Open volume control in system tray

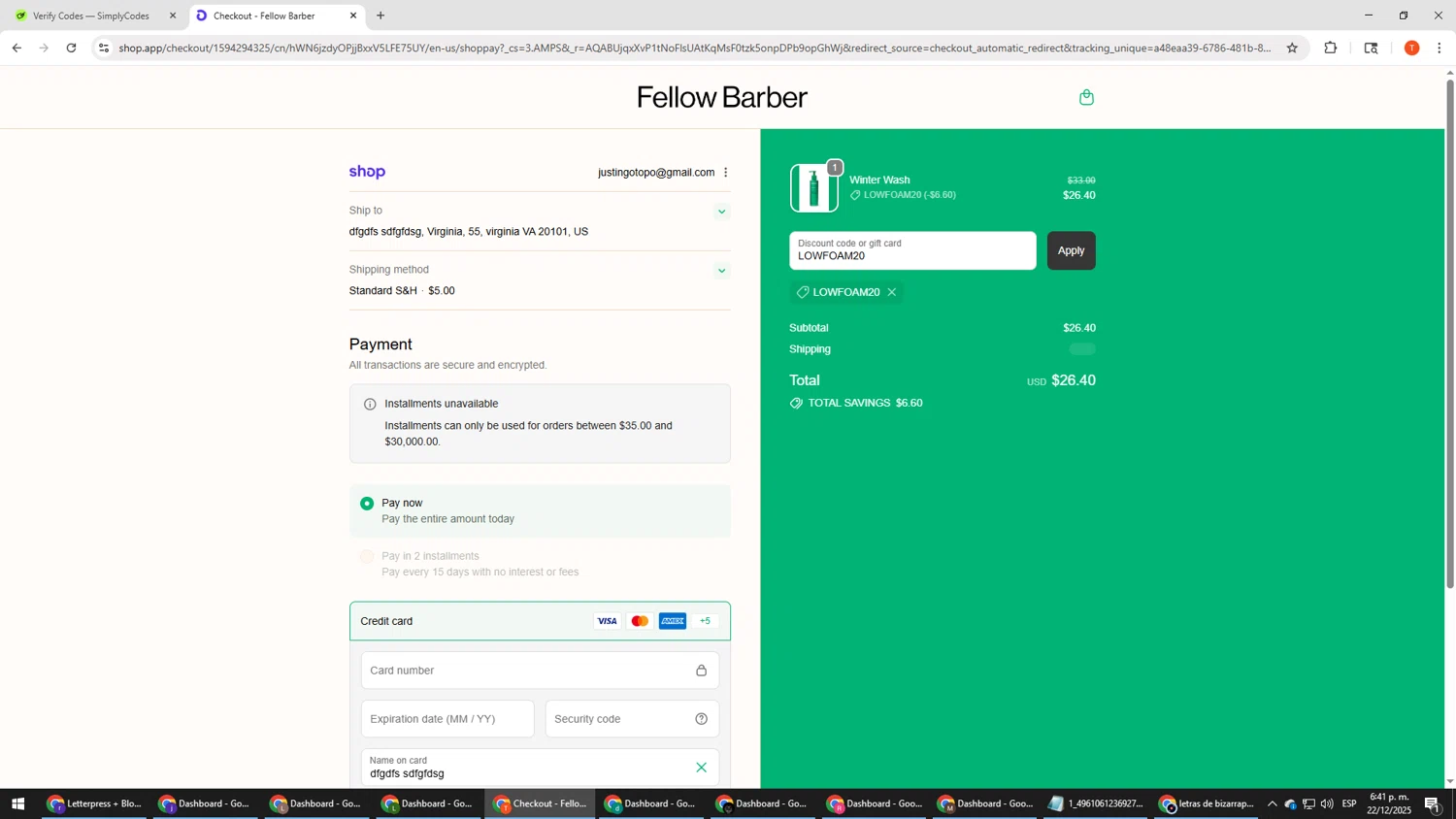coord(1327,803)
